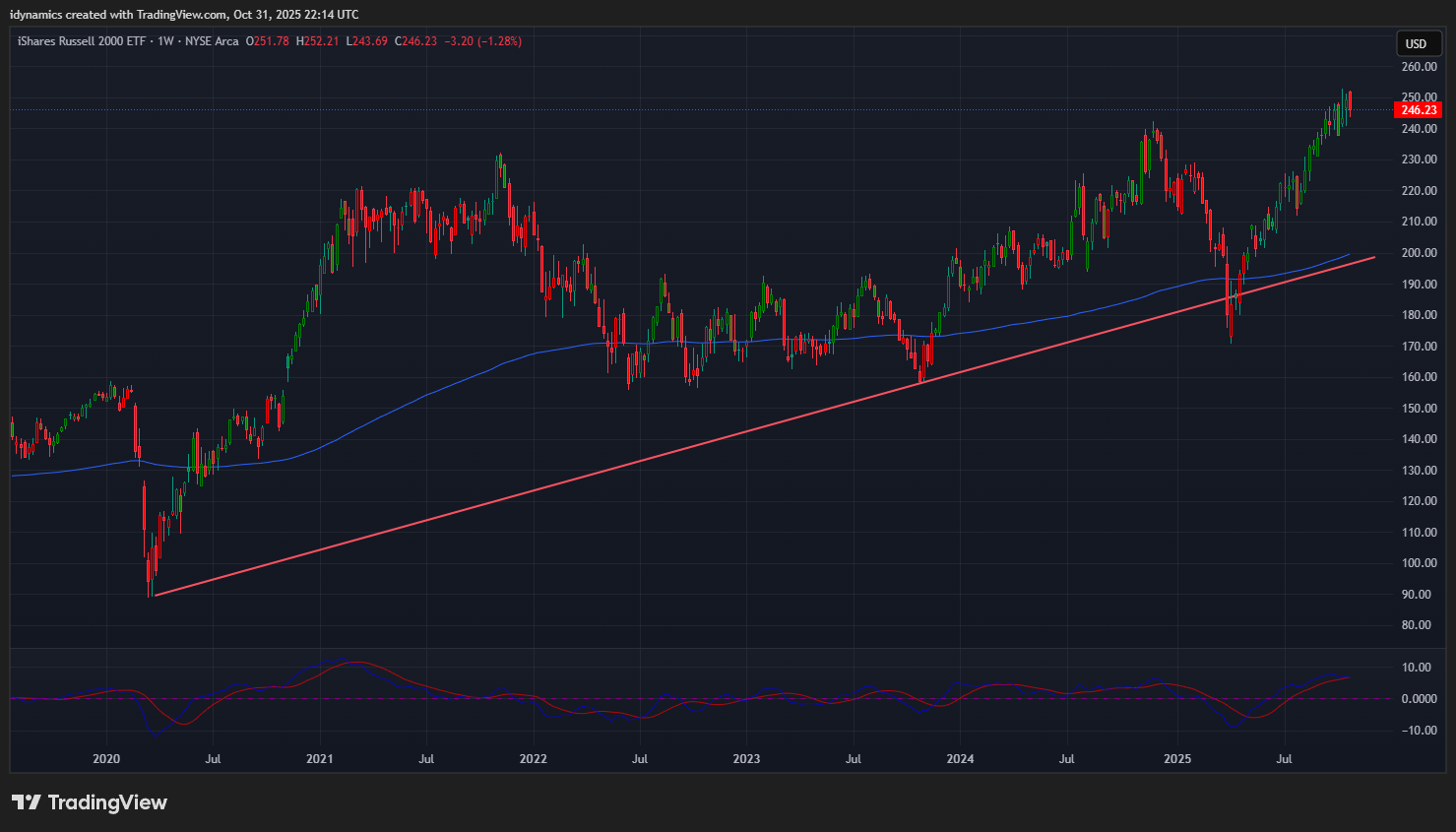Click the −10.00 oscillator axis label
The height and width of the screenshot is (832, 1456).
[x=1417, y=731]
